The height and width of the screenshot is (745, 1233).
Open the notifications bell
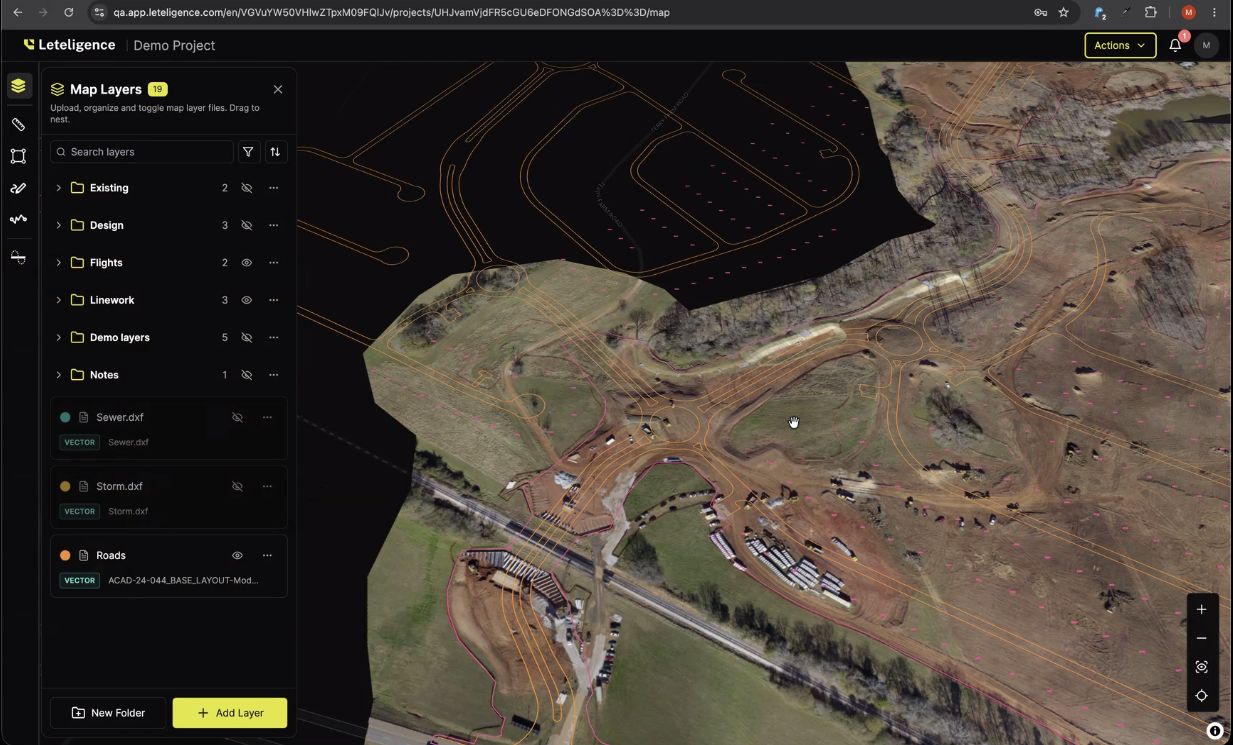click(1175, 45)
